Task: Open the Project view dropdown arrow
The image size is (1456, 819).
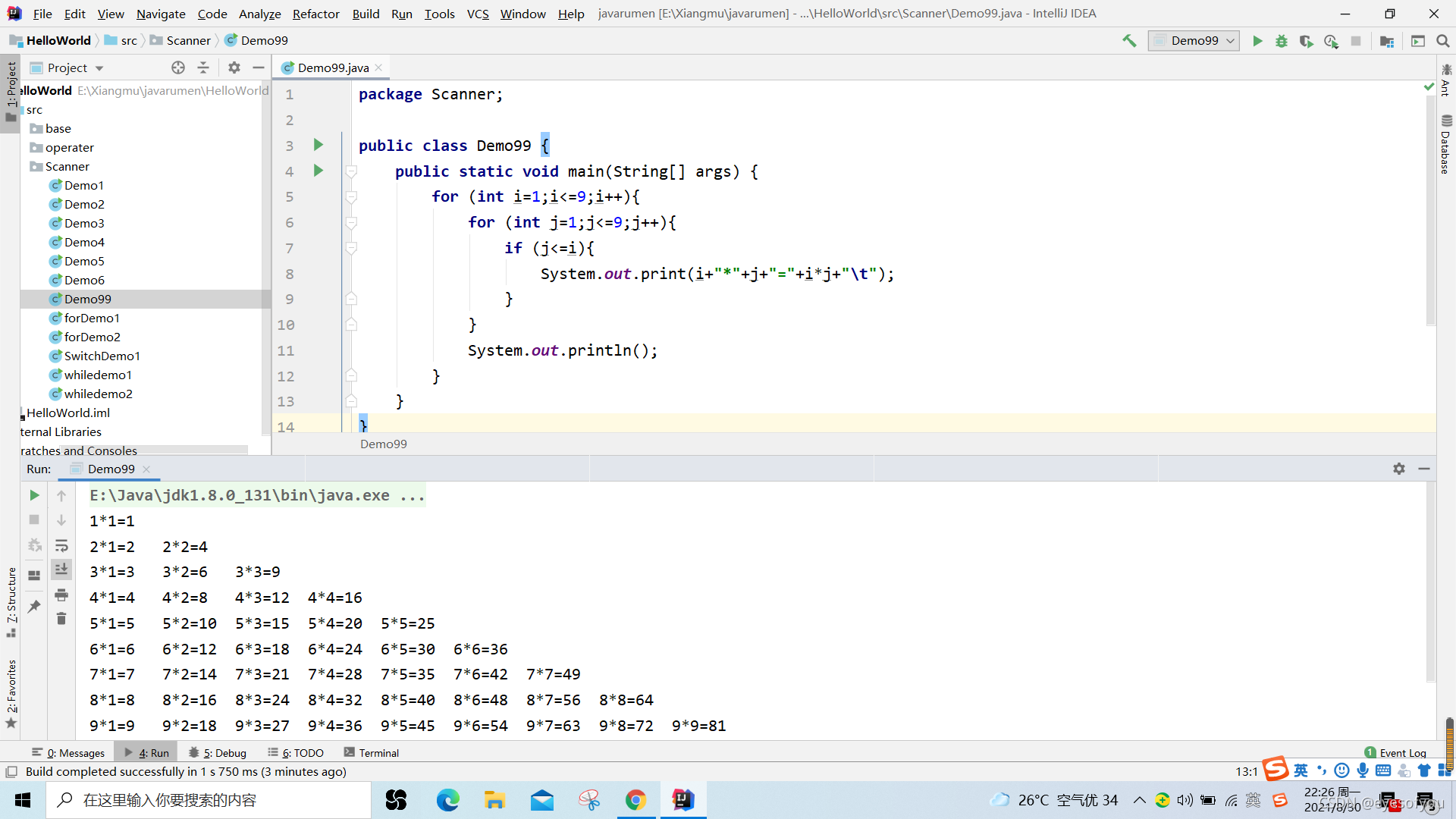Action: pyautogui.click(x=99, y=68)
